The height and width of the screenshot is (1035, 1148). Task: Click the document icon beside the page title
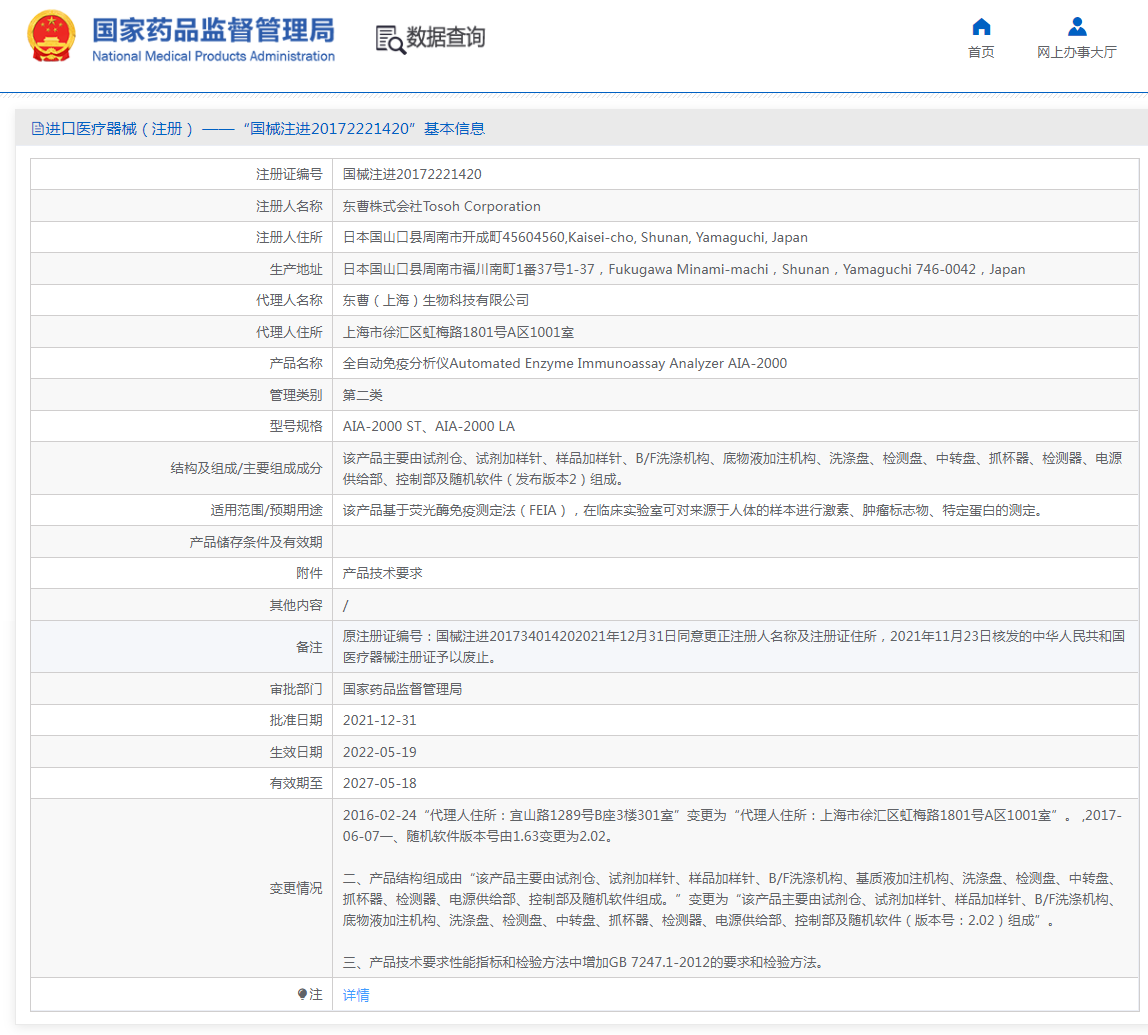(x=35, y=130)
